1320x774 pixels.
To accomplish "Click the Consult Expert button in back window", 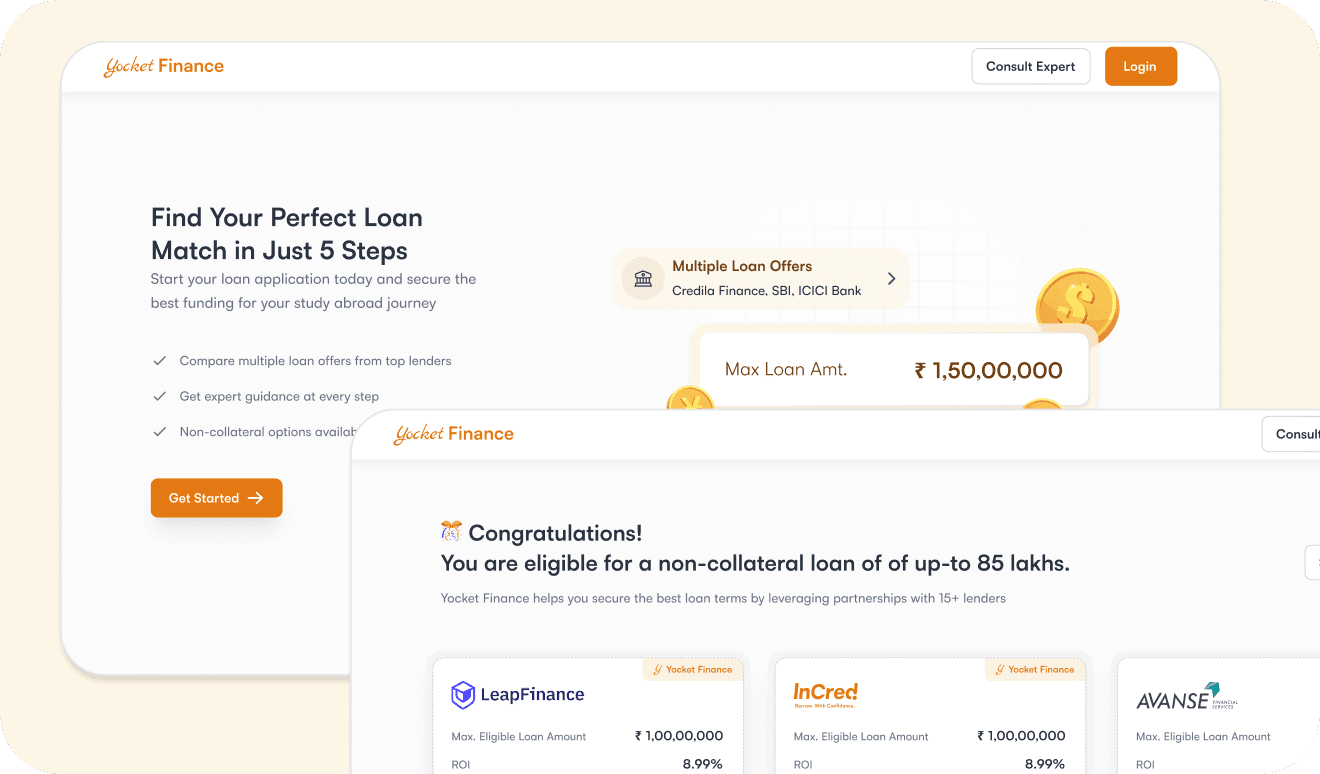I will (1031, 67).
